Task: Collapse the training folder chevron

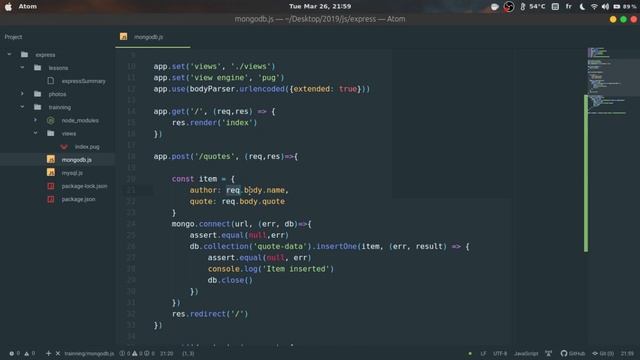Action: pos(22,107)
